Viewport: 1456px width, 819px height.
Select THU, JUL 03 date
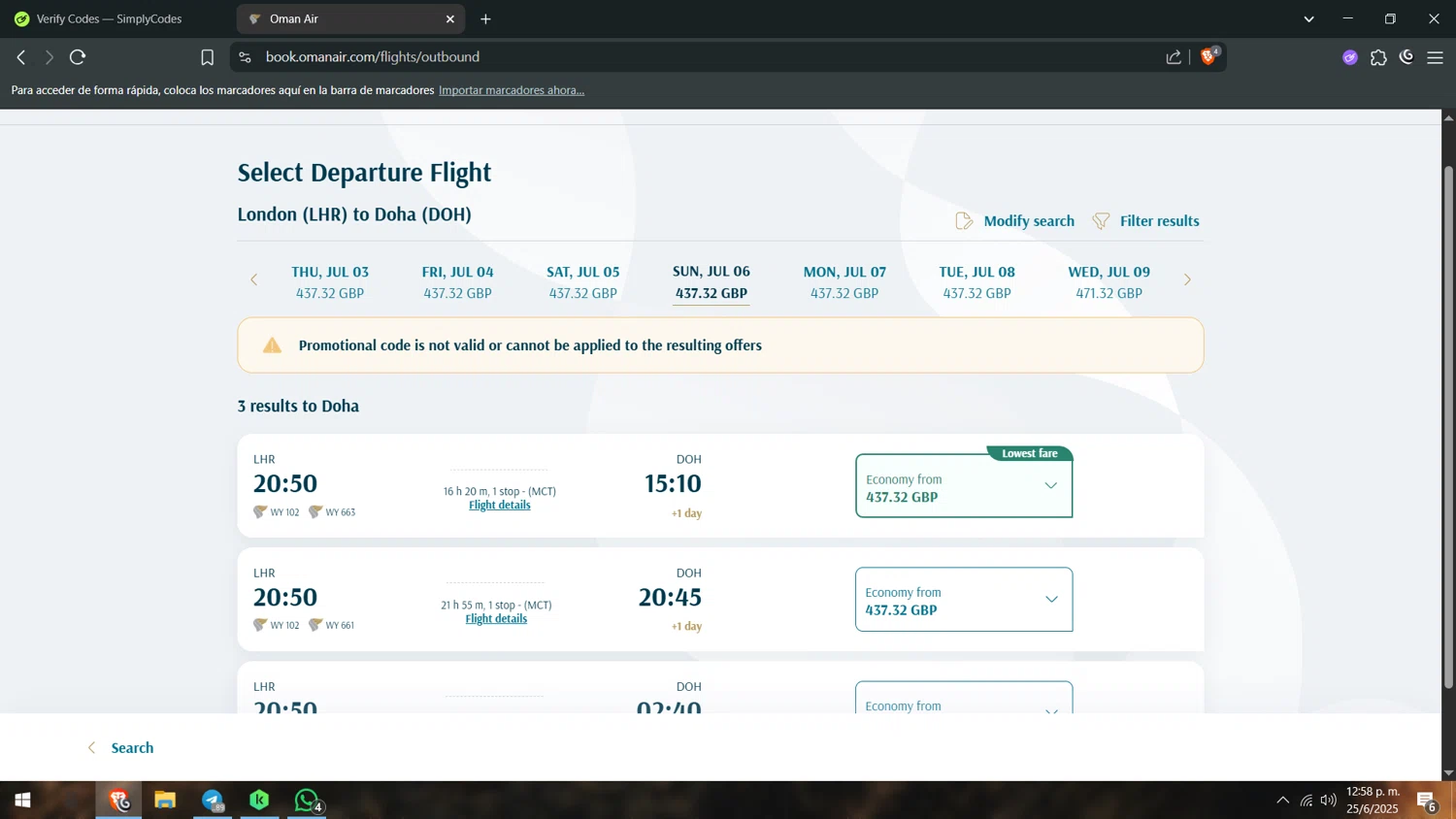[330, 282]
